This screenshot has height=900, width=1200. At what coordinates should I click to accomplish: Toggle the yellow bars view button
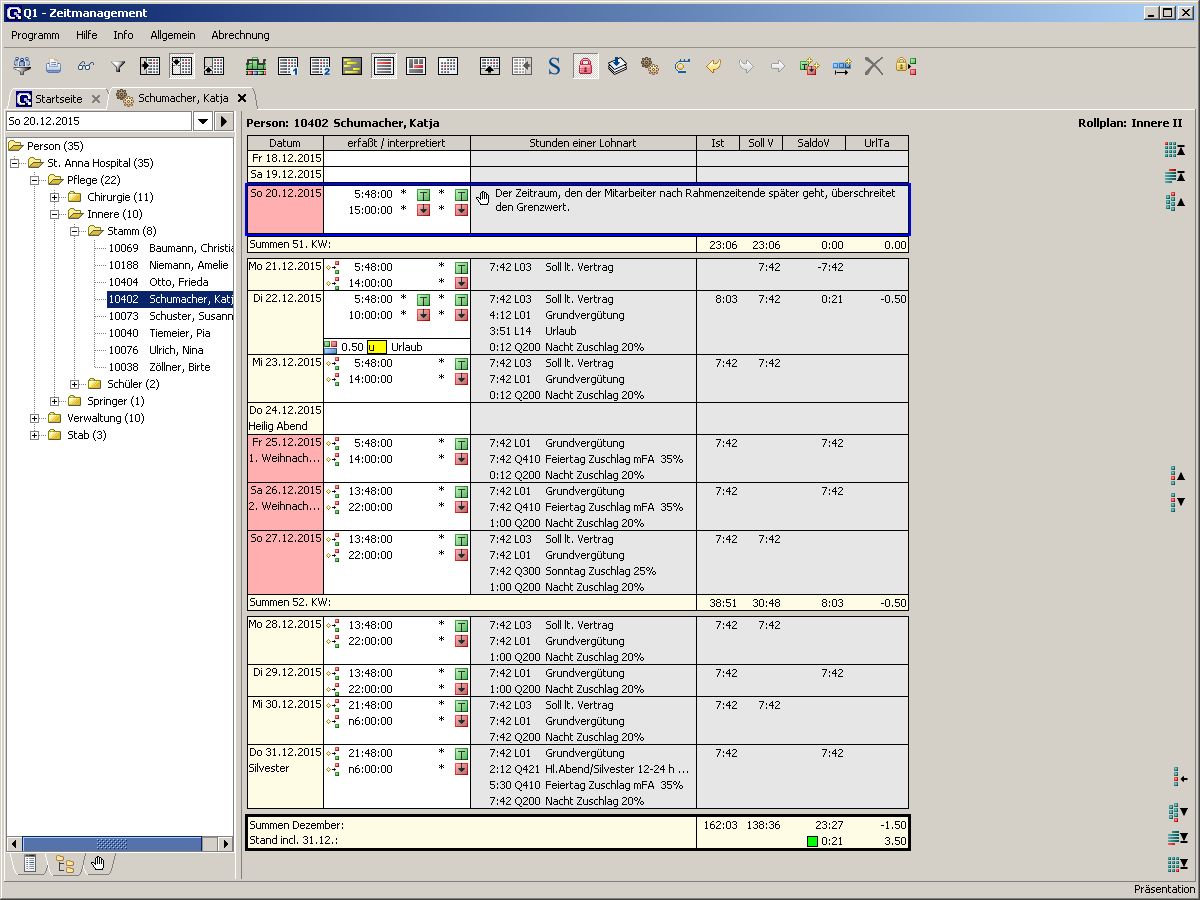coord(352,67)
